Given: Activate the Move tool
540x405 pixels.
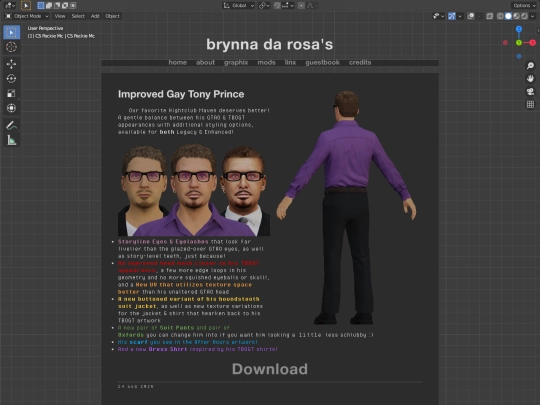Looking at the screenshot, I should [11, 64].
